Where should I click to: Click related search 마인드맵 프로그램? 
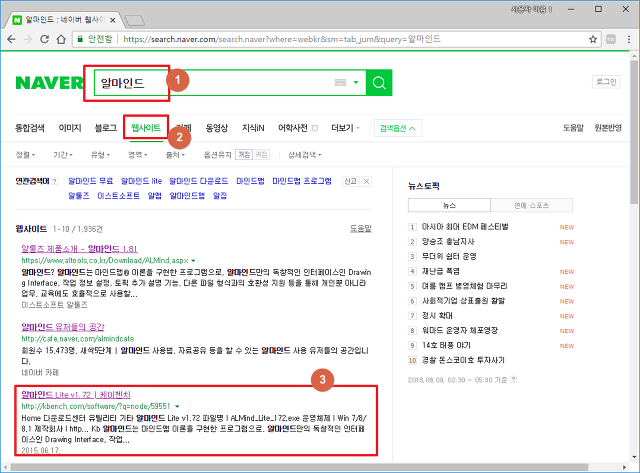click(302, 181)
